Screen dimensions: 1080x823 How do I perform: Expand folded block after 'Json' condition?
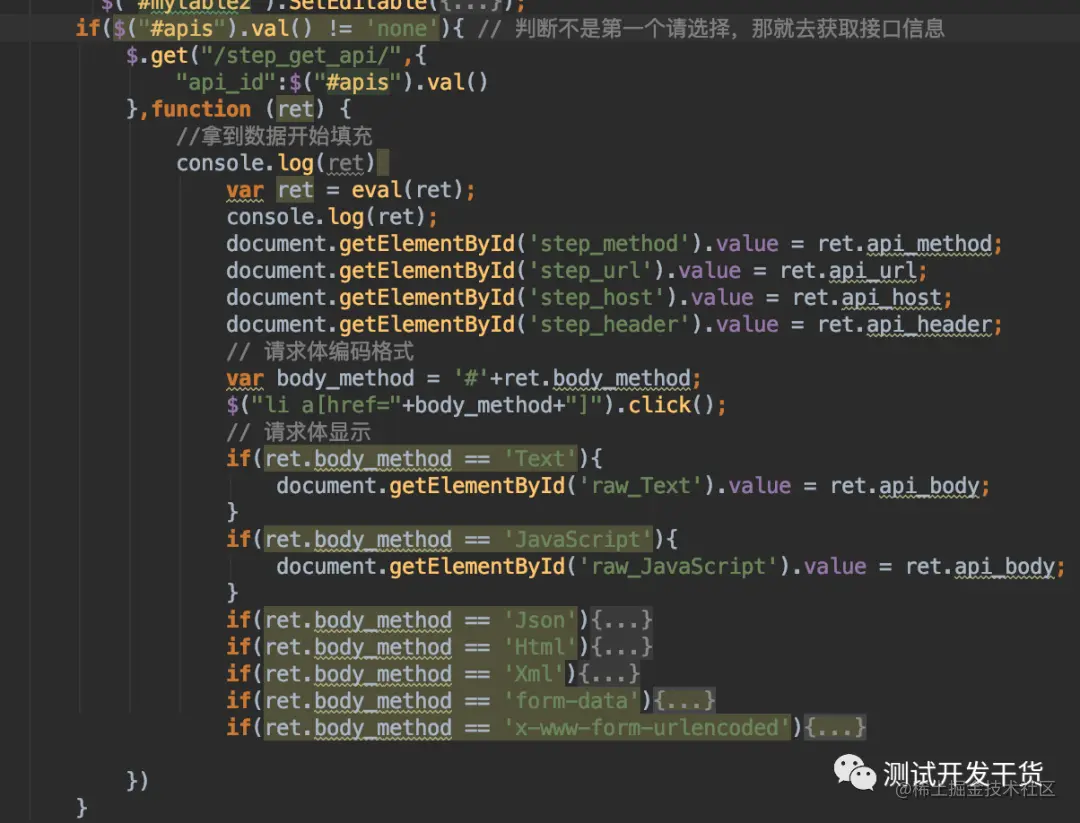point(622,620)
